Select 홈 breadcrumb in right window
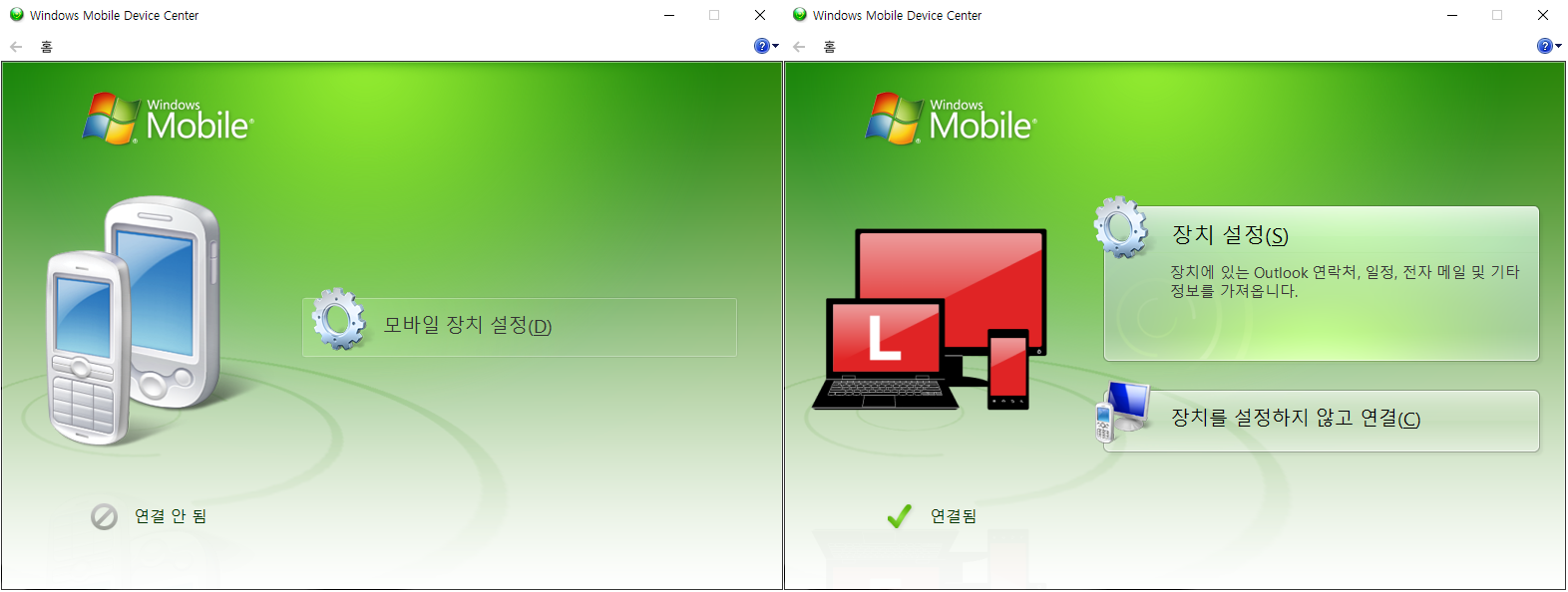This screenshot has height=592, width=1568. (x=829, y=47)
